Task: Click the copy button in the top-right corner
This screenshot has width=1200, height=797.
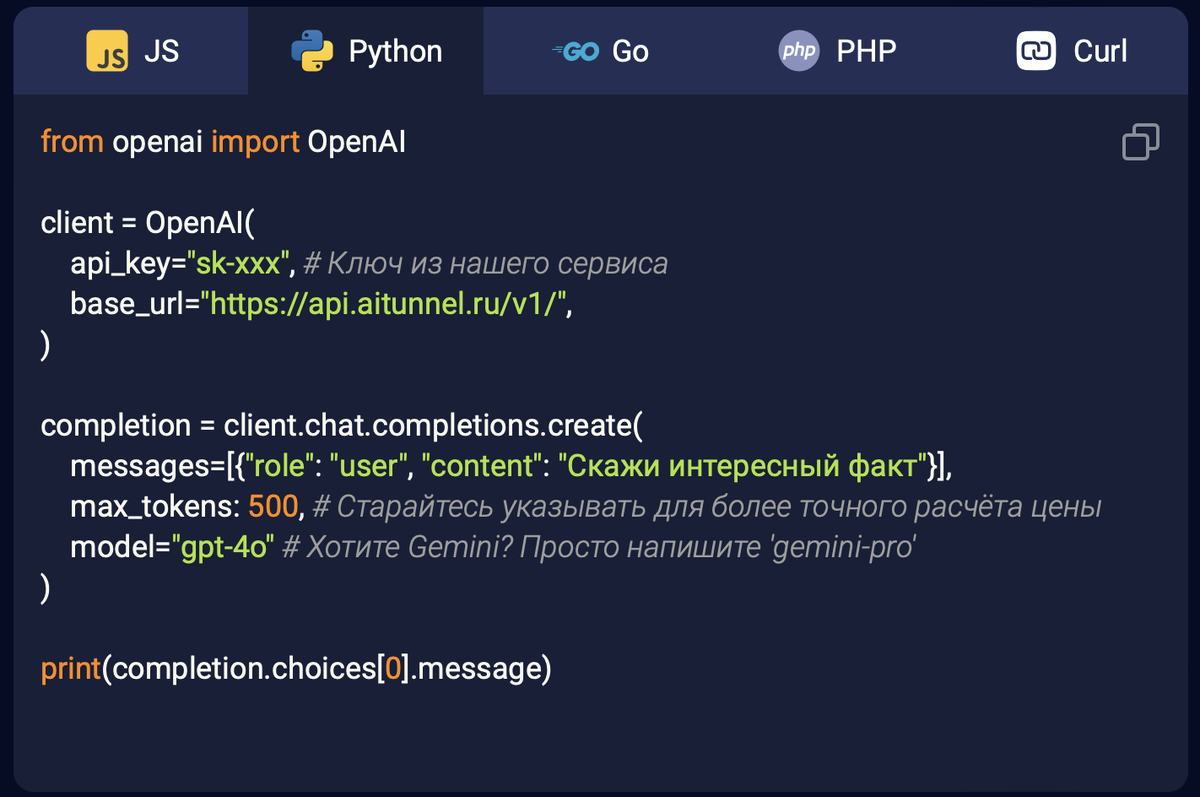Action: coord(1140,142)
